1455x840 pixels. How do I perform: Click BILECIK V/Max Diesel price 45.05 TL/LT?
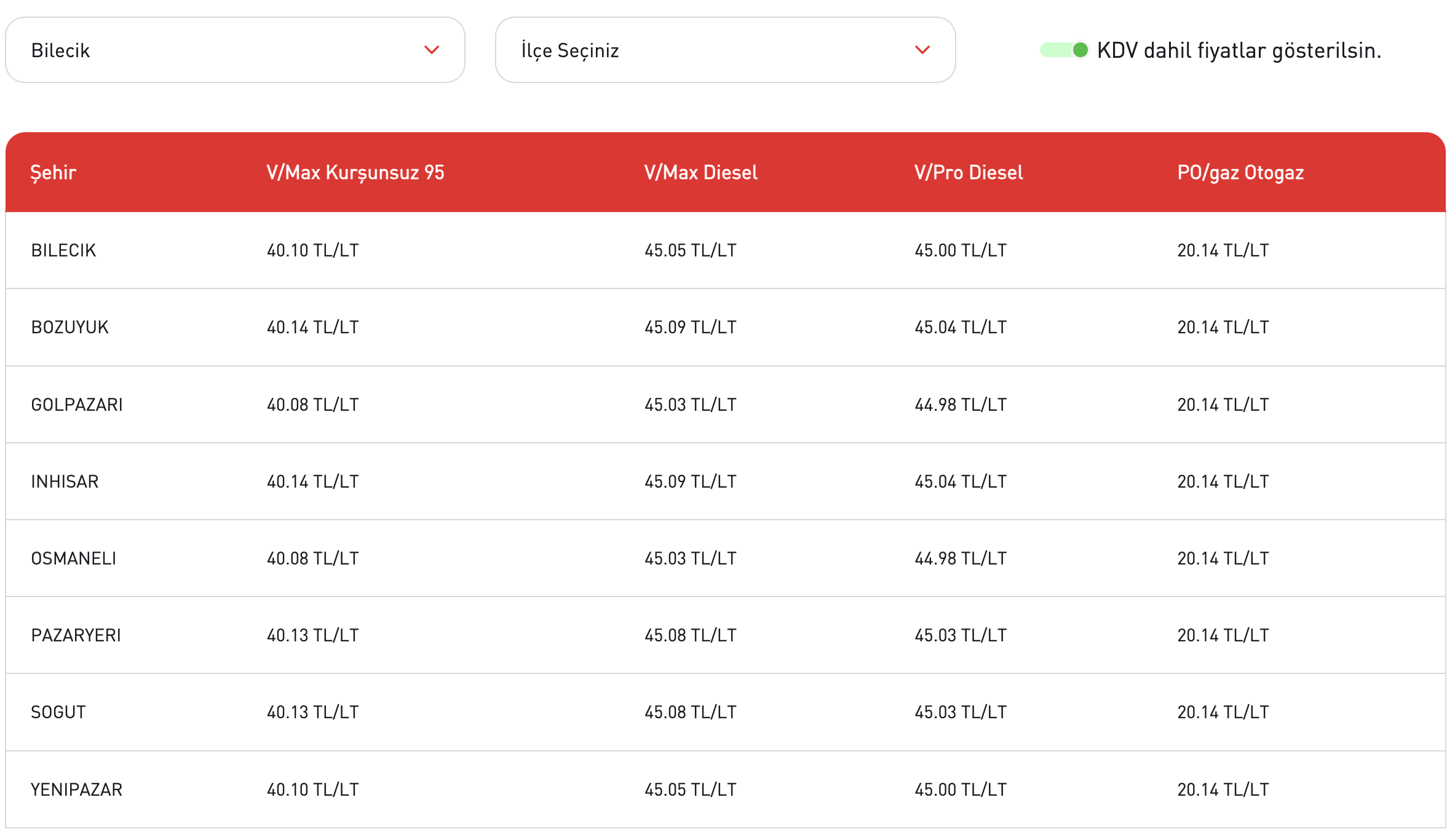(690, 250)
